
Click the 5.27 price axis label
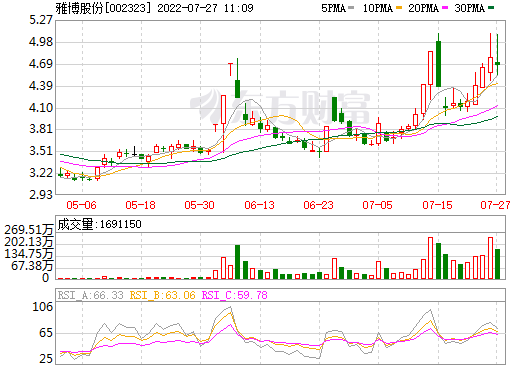[x=41, y=20]
